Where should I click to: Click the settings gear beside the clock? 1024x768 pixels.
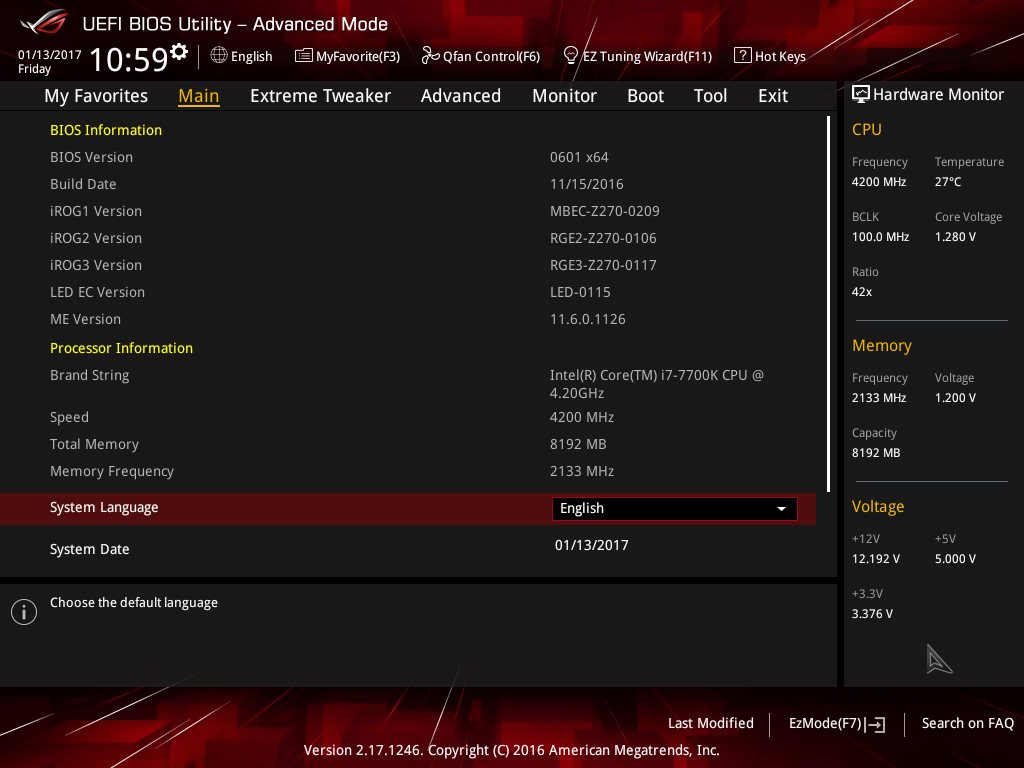tap(179, 52)
